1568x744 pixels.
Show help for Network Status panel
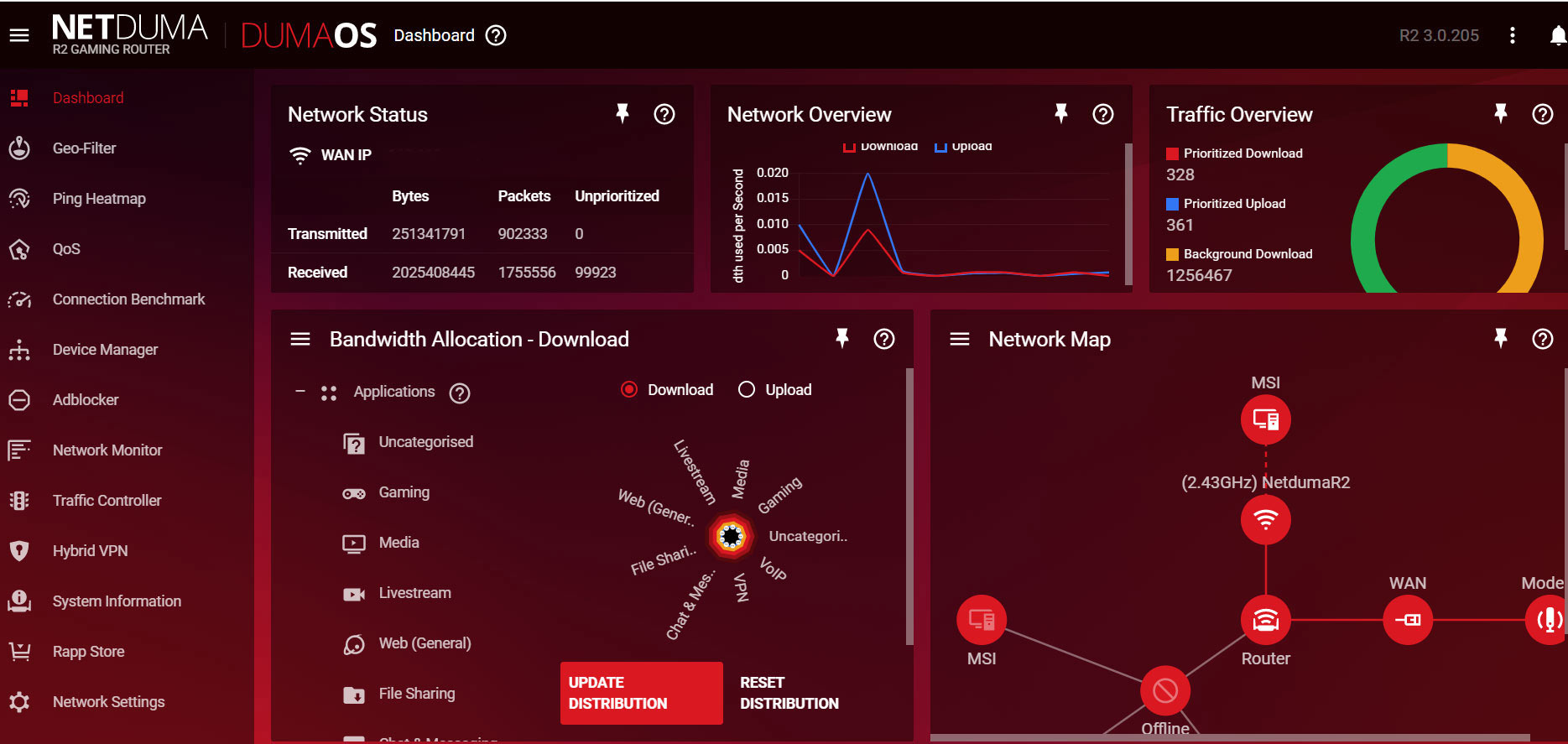pos(664,114)
